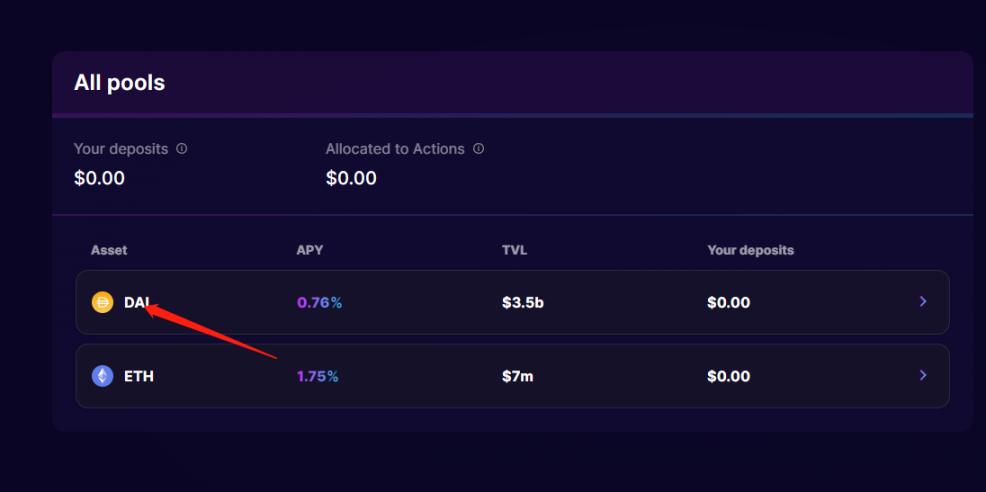Open the ETH pool name link
This screenshot has height=492, width=986.
(x=139, y=377)
